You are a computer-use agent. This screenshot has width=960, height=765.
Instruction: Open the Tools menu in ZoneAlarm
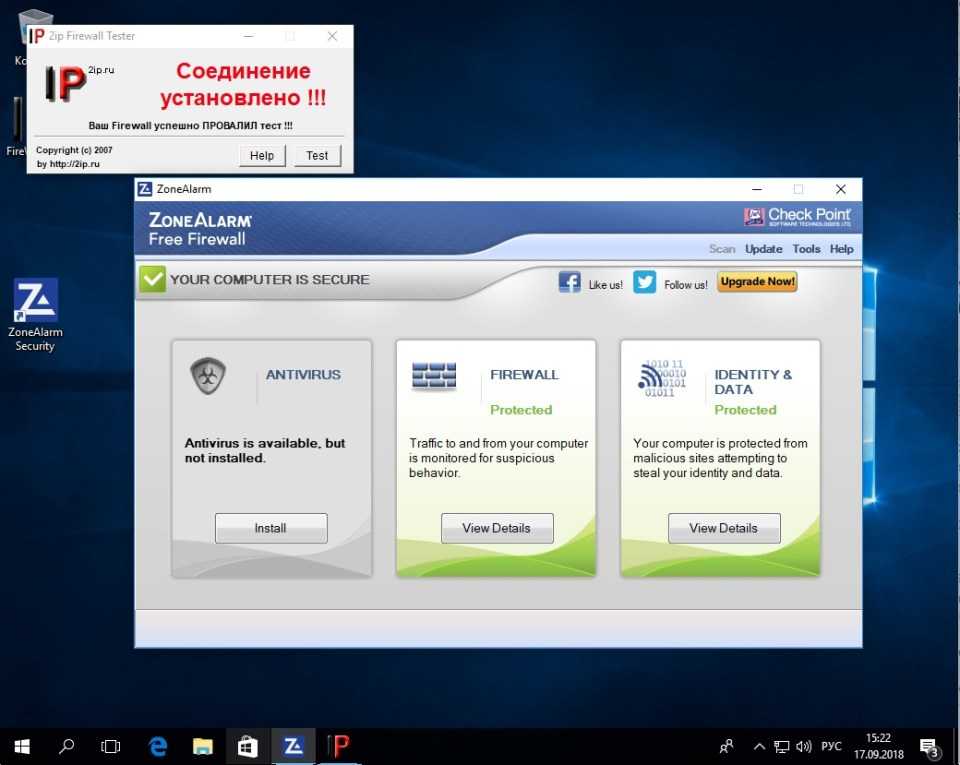(x=806, y=249)
